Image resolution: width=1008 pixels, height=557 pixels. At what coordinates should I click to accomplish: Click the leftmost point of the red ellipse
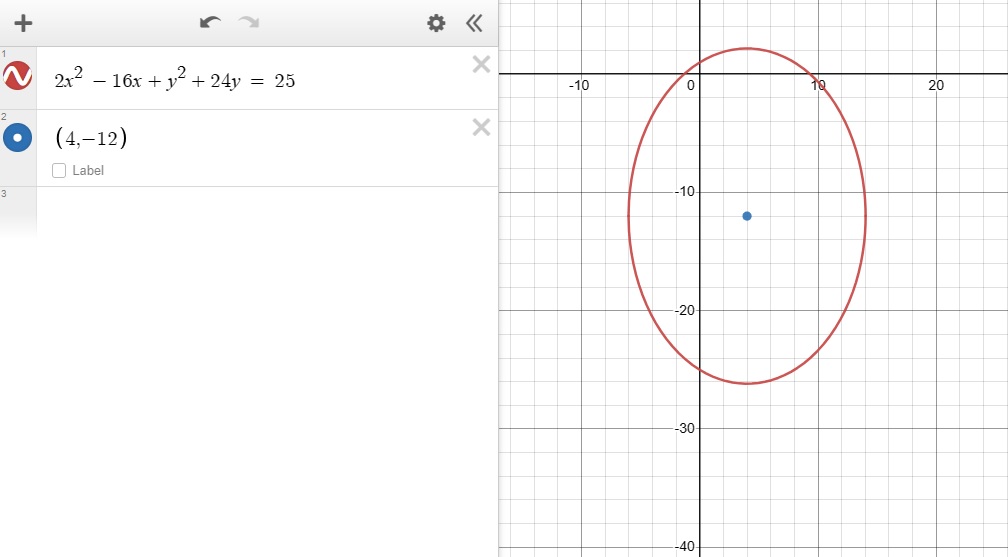point(629,216)
